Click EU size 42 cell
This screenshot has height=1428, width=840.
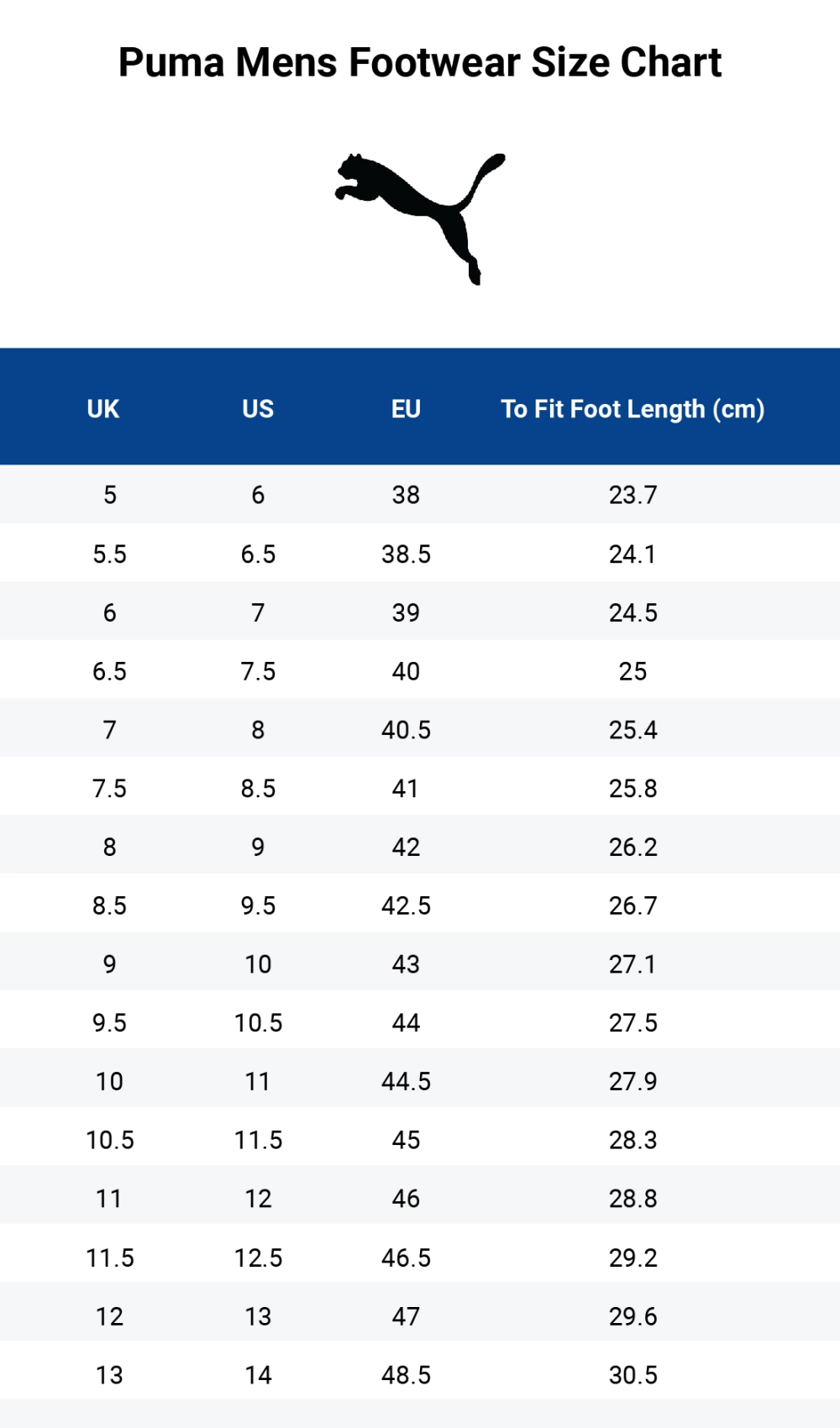pyautogui.click(x=406, y=848)
